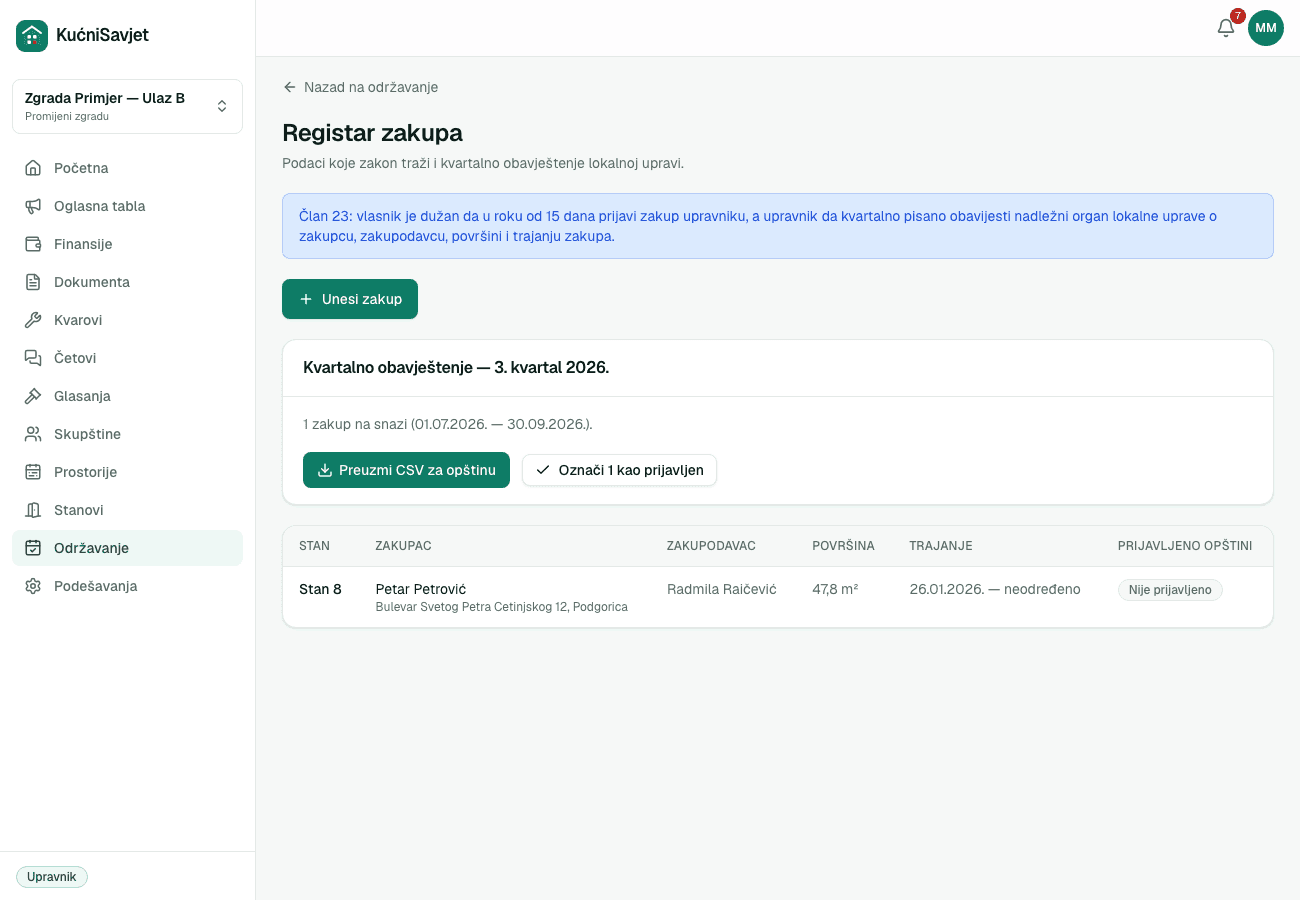Click the 1 zakup na snazi text
This screenshot has height=900, width=1300.
pyautogui.click(x=448, y=424)
